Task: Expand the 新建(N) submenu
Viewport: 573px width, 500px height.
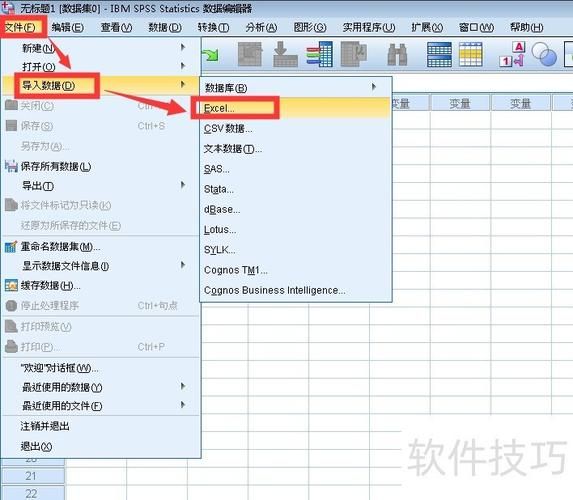Action: coord(101,48)
